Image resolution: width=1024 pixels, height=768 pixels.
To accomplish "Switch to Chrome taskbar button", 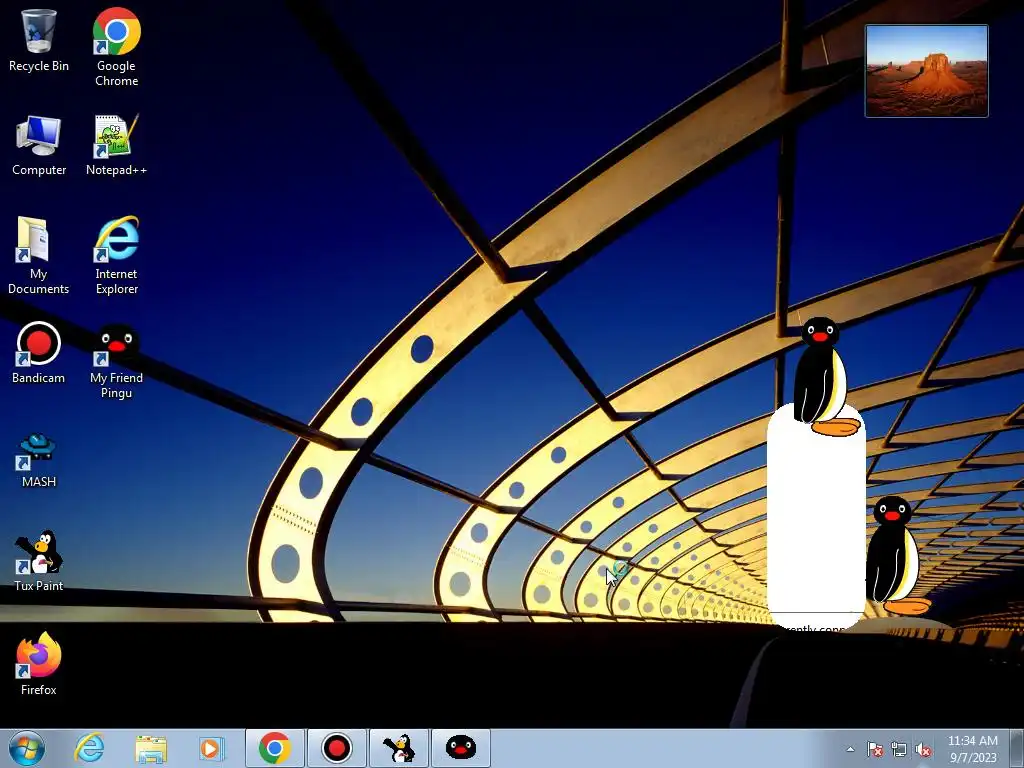I will (274, 748).
